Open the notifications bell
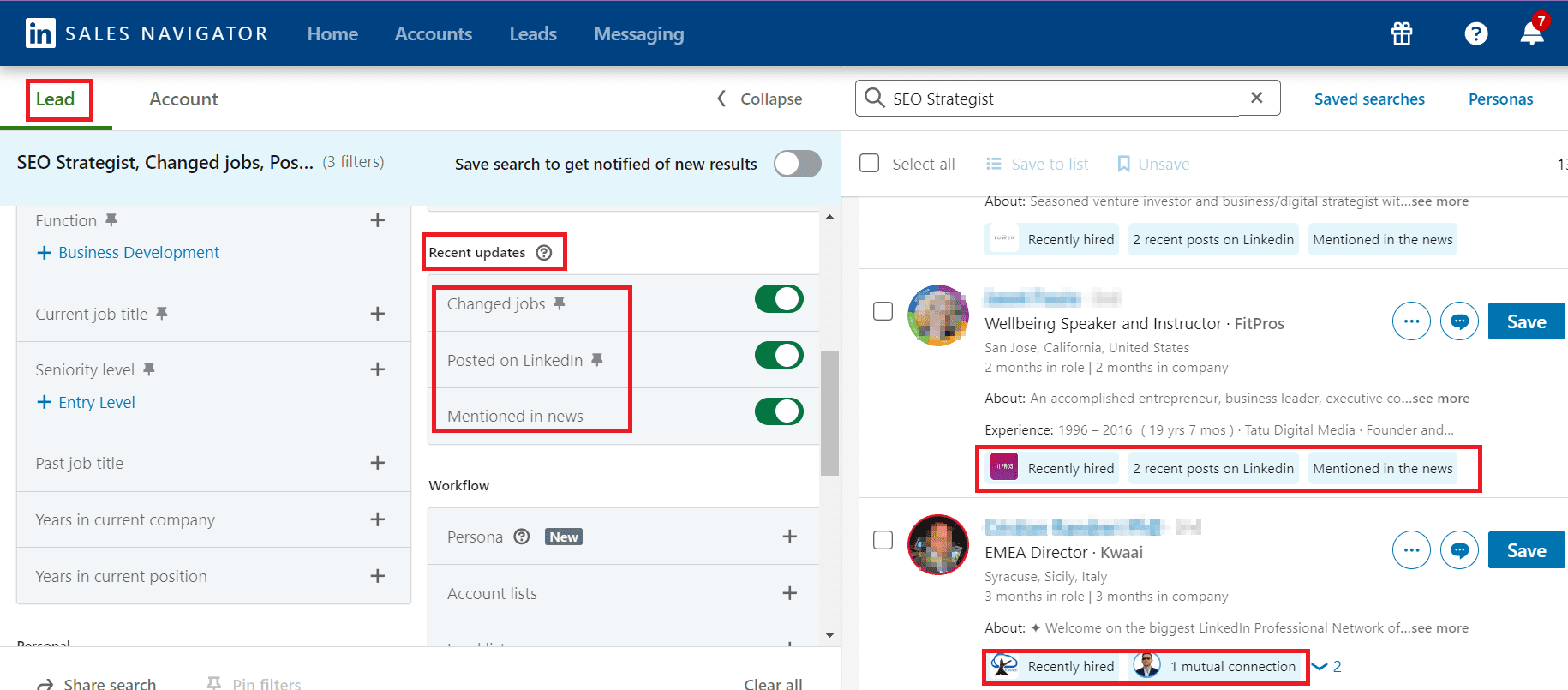 1531,33
